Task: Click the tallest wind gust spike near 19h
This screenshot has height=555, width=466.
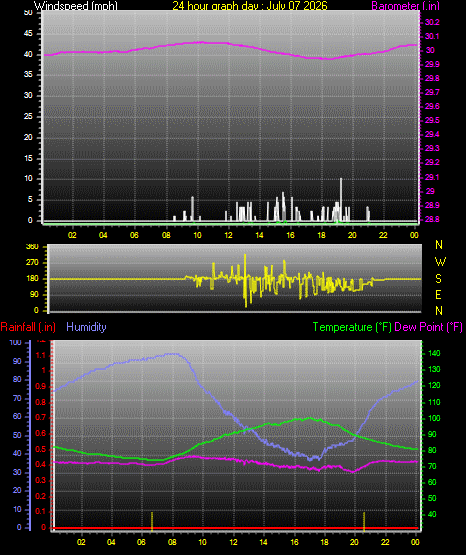Action: 341,199
